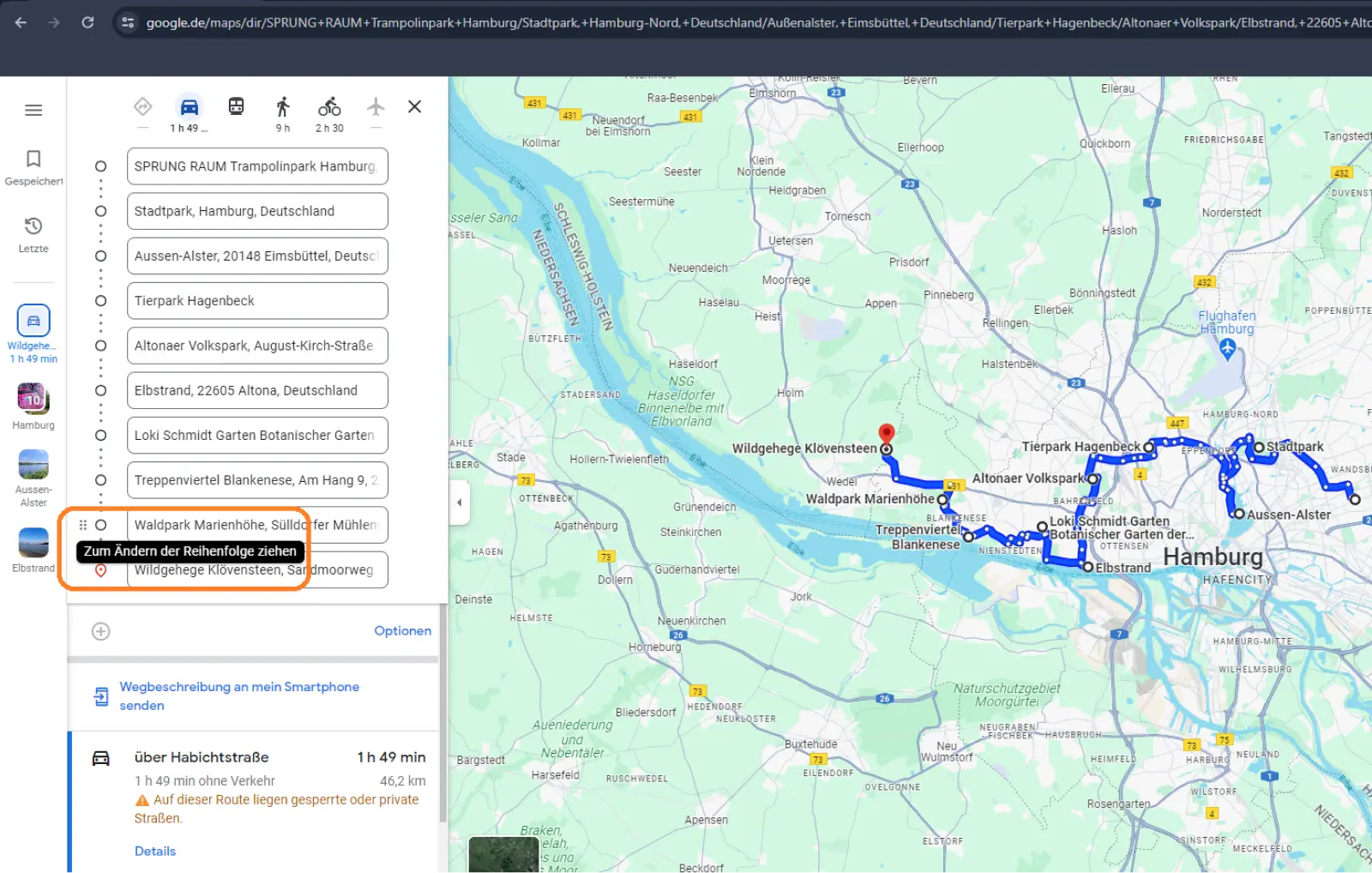Reload the page with refresh icon
The width and height of the screenshot is (1372, 873).
[87, 22]
